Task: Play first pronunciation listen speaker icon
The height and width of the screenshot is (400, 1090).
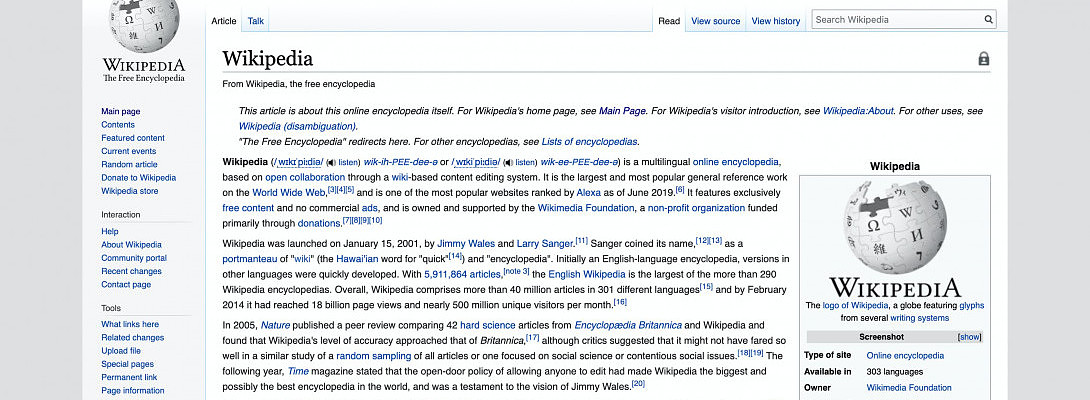Action: tap(330, 162)
